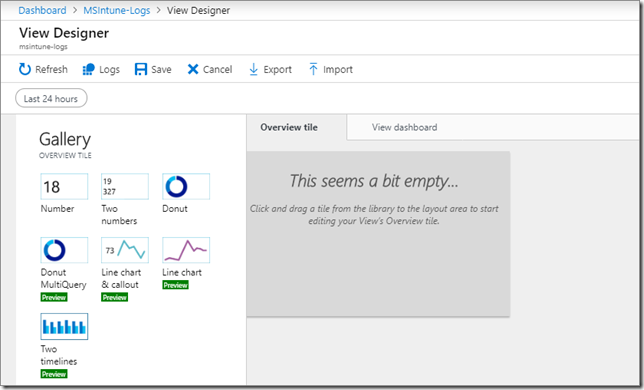Click the Save floppy disk icon

click(140, 69)
